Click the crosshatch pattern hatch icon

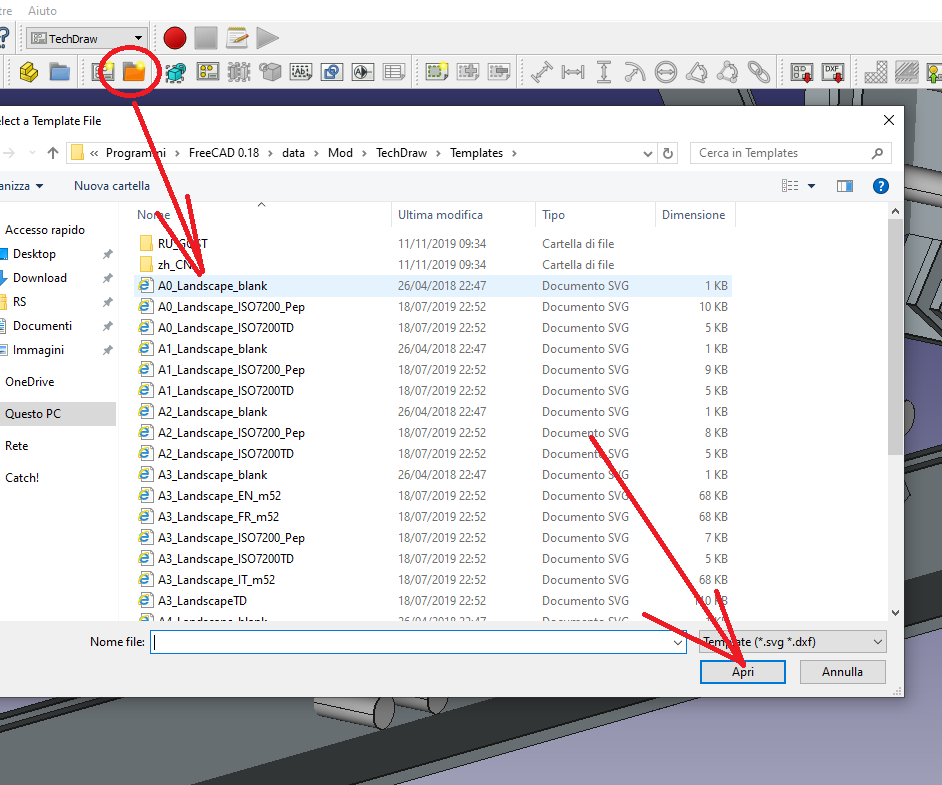click(x=876, y=73)
